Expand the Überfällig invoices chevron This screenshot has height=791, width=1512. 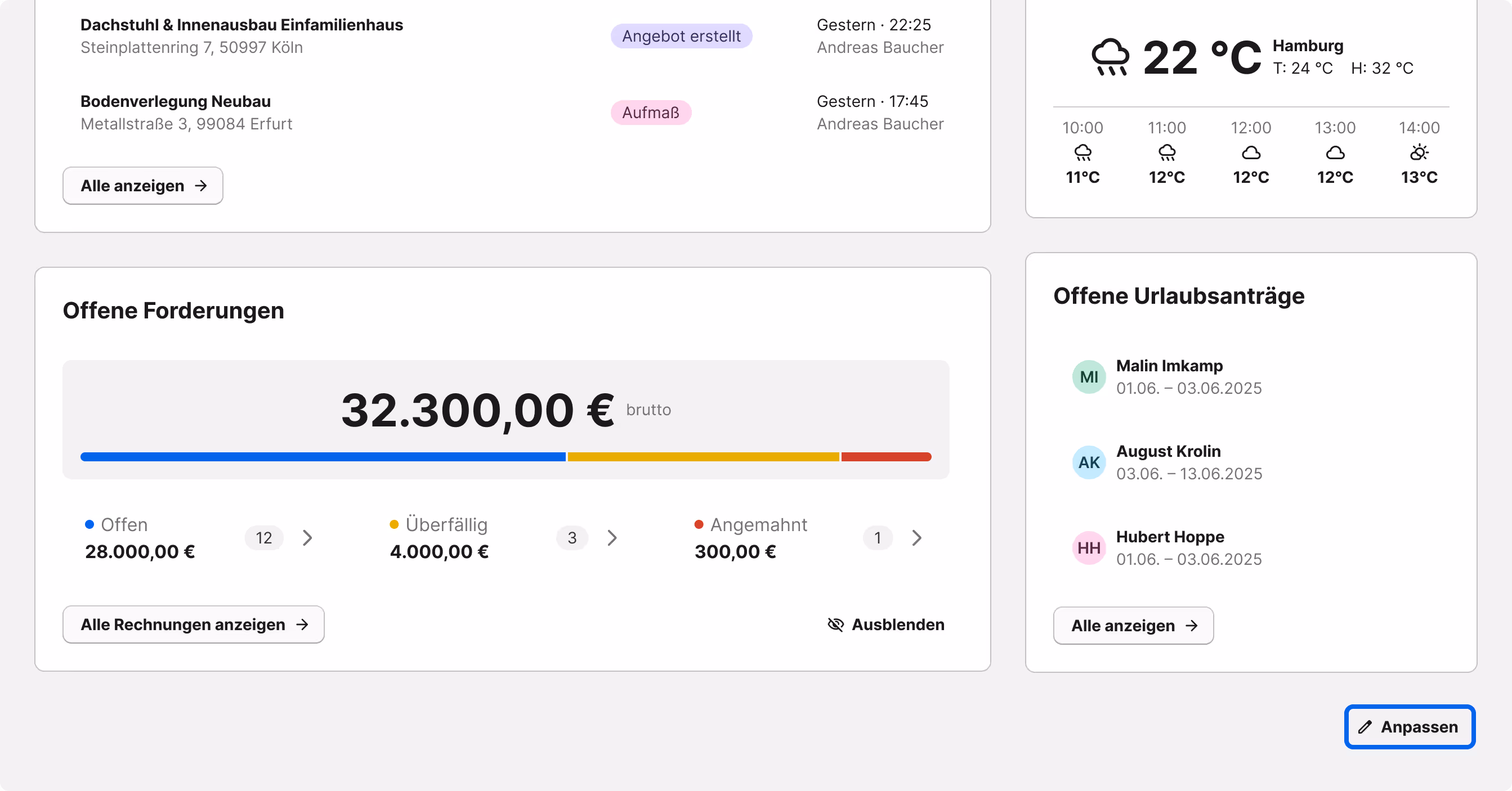pyautogui.click(x=612, y=538)
